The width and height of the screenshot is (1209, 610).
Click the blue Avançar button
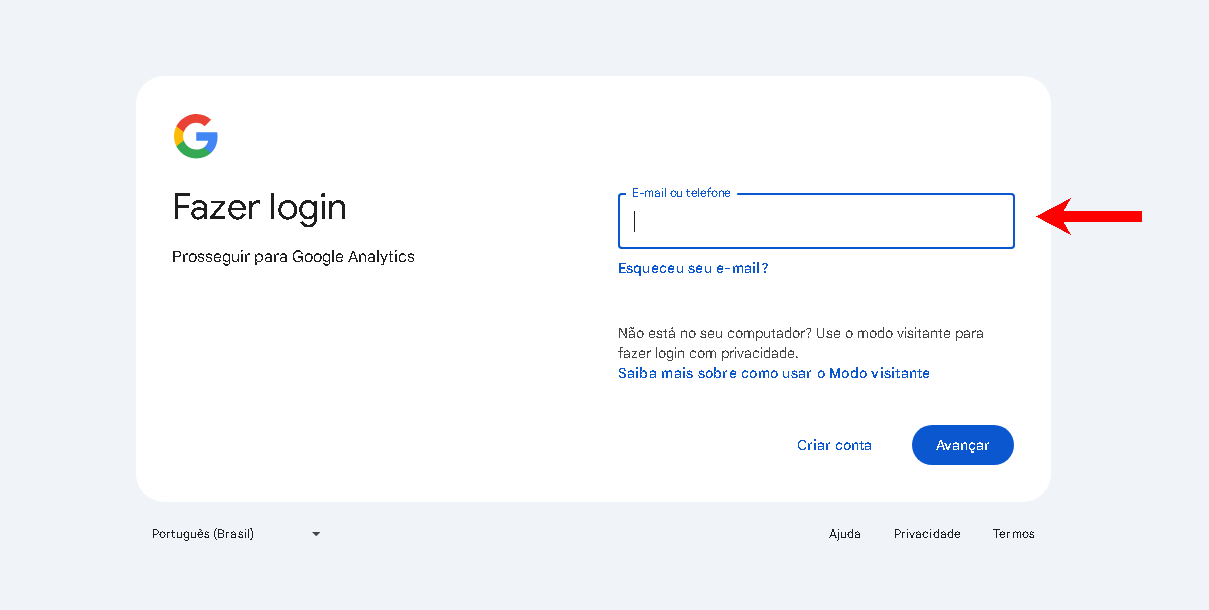pyautogui.click(x=963, y=445)
